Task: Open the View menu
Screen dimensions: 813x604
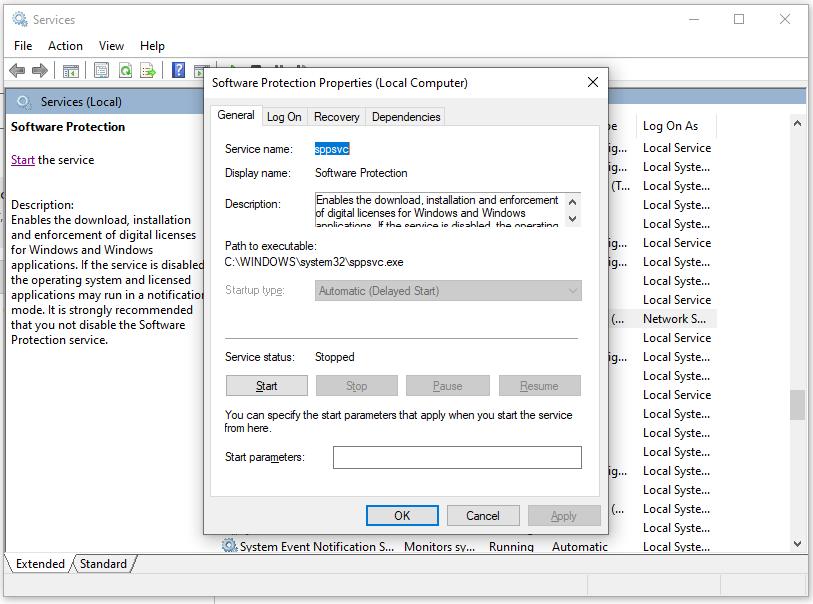Action: coord(111,46)
